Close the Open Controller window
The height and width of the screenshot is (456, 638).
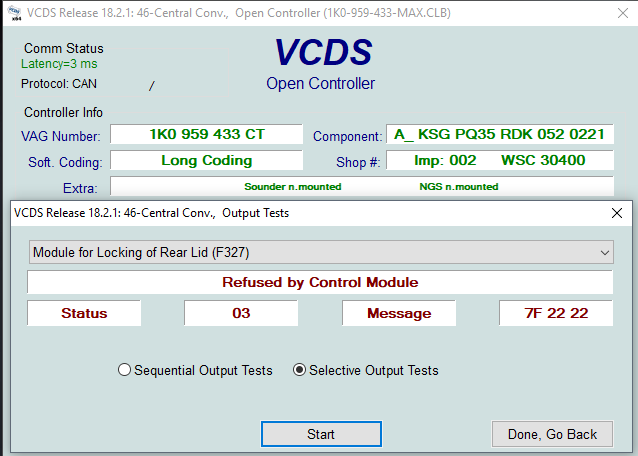click(623, 13)
